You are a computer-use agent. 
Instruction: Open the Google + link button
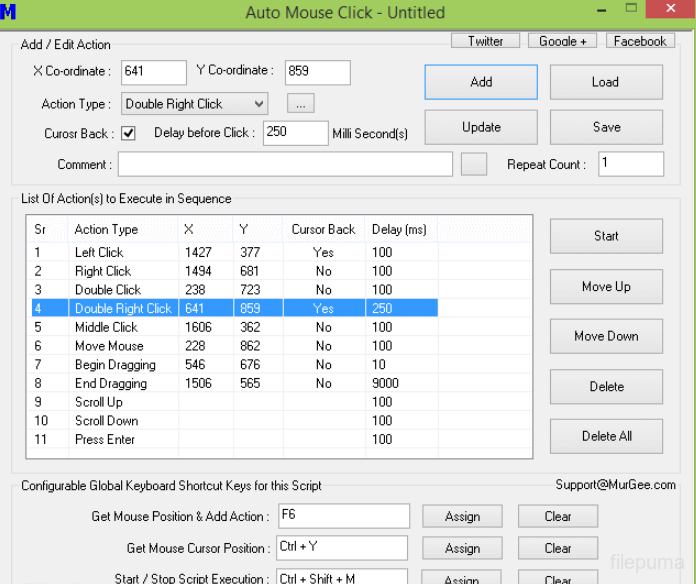[x=562, y=41]
